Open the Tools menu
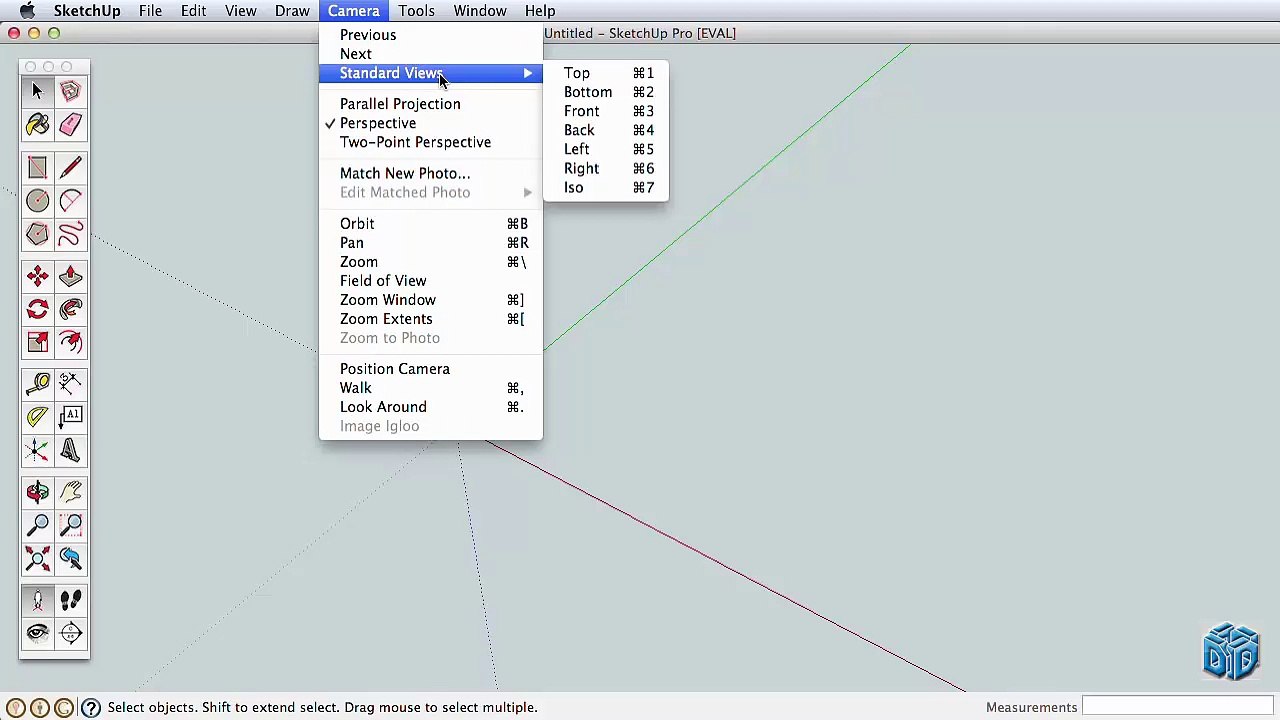The image size is (1280, 720). click(x=416, y=11)
